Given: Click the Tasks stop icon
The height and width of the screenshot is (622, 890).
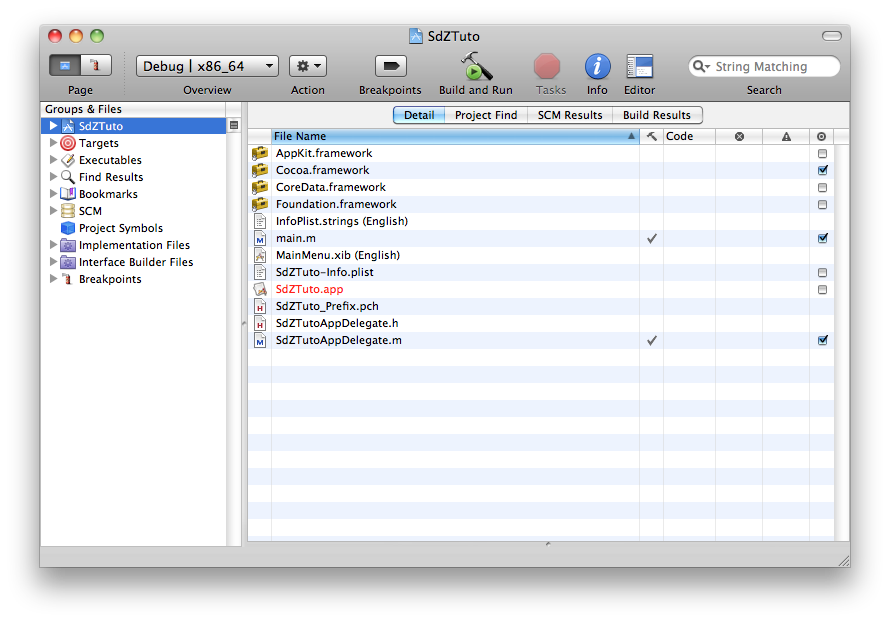Looking at the screenshot, I should (x=547, y=66).
